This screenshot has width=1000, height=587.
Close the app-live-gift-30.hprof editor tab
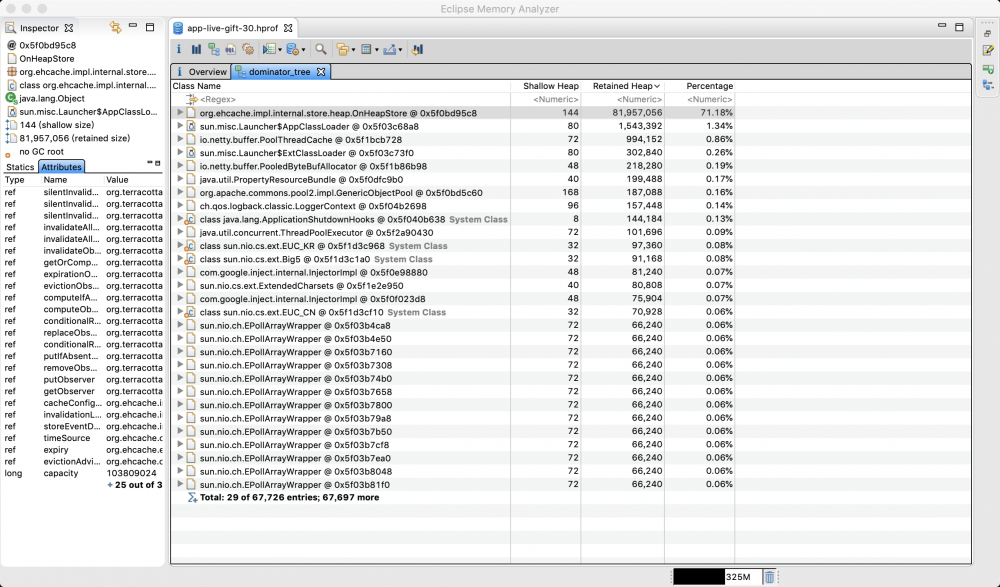click(288, 27)
